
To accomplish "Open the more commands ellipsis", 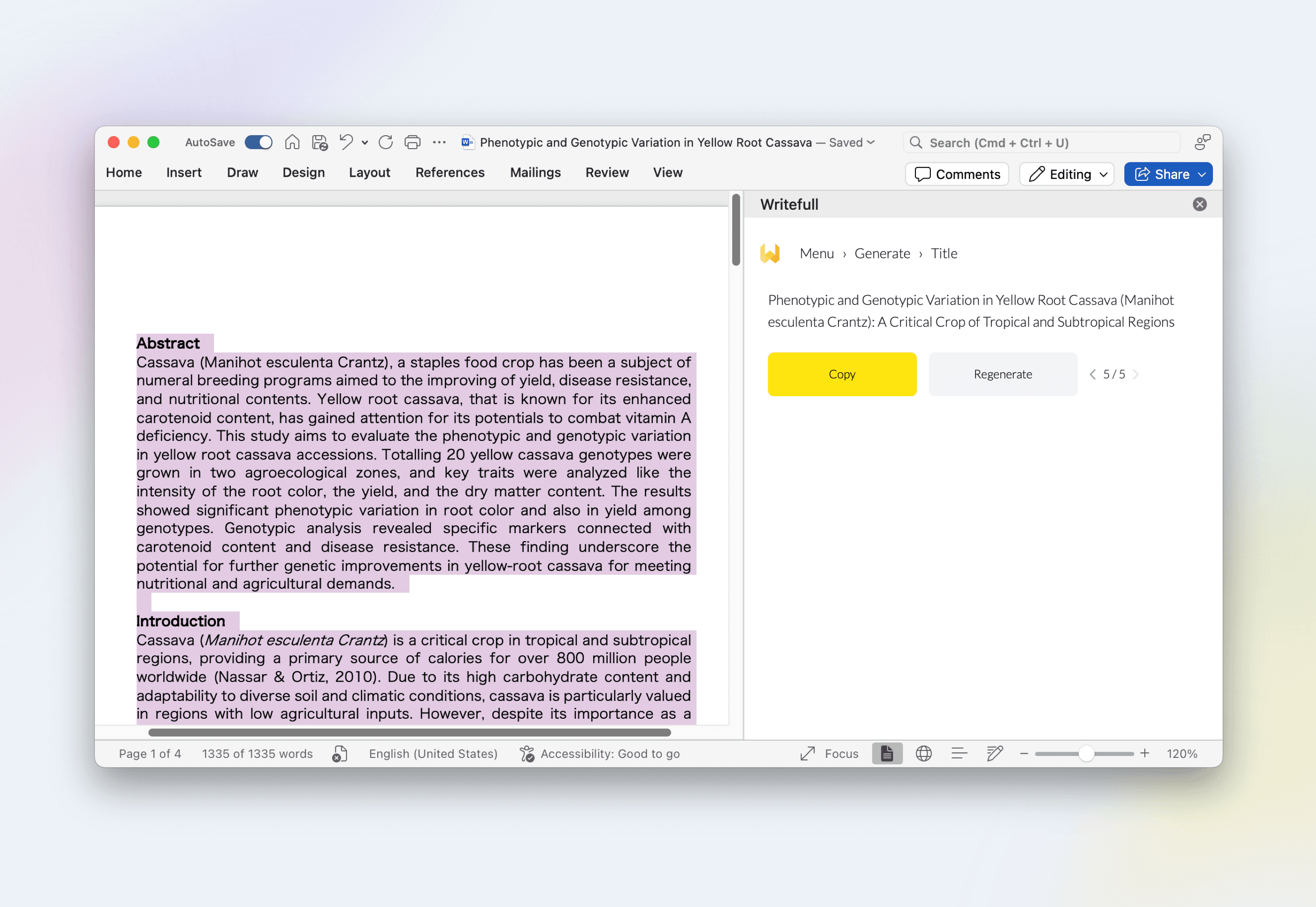I will point(439,142).
